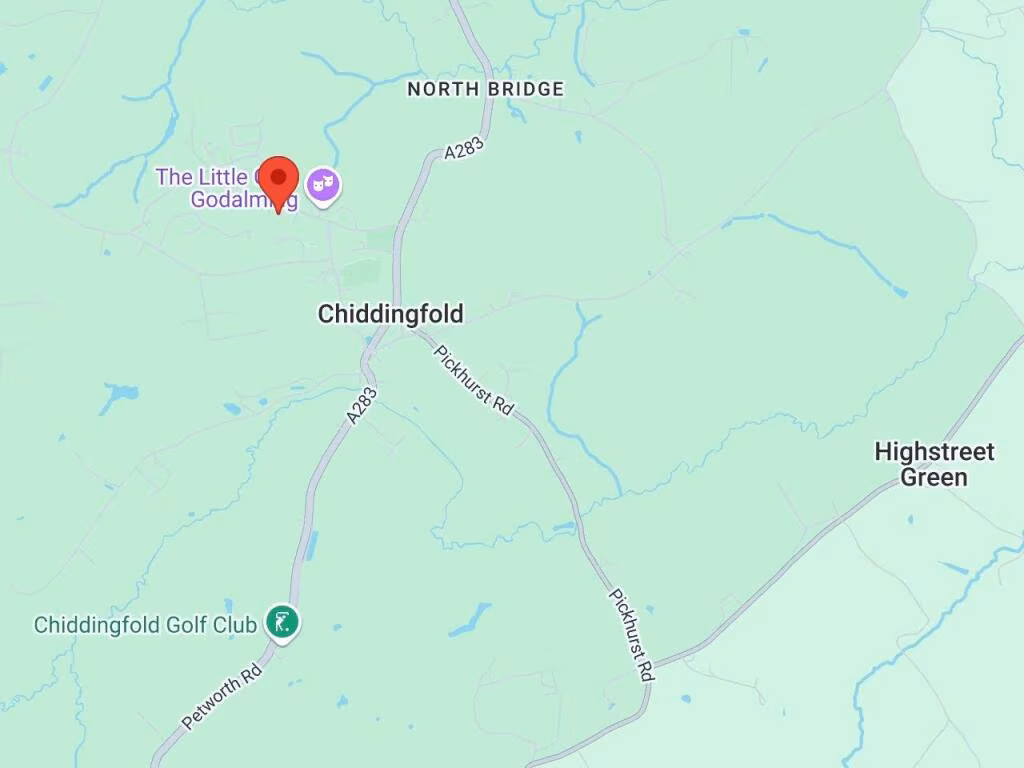Click the blue pond west of Chiddingfold
This screenshot has height=768, width=1024.
click(119, 396)
